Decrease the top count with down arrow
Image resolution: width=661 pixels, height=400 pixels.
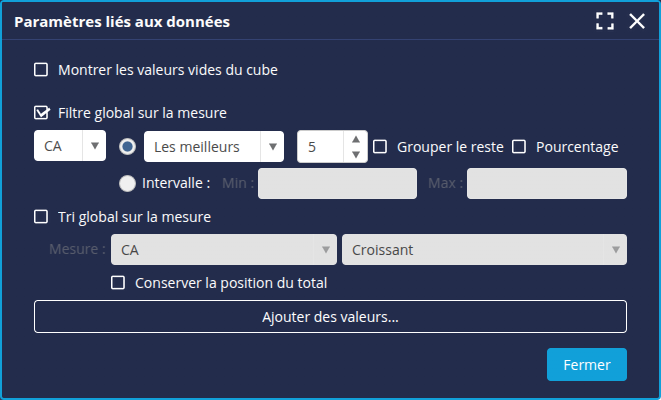pyautogui.click(x=356, y=154)
